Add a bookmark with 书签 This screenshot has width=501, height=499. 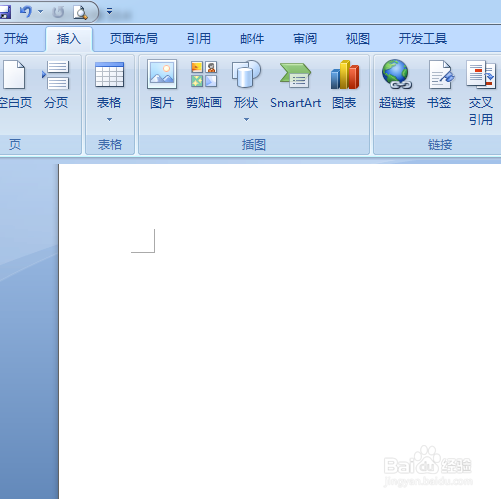click(439, 85)
